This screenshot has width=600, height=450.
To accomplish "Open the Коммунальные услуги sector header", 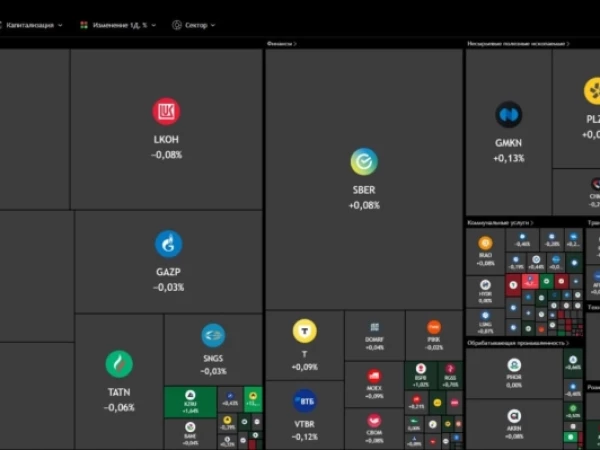I will pos(500,223).
